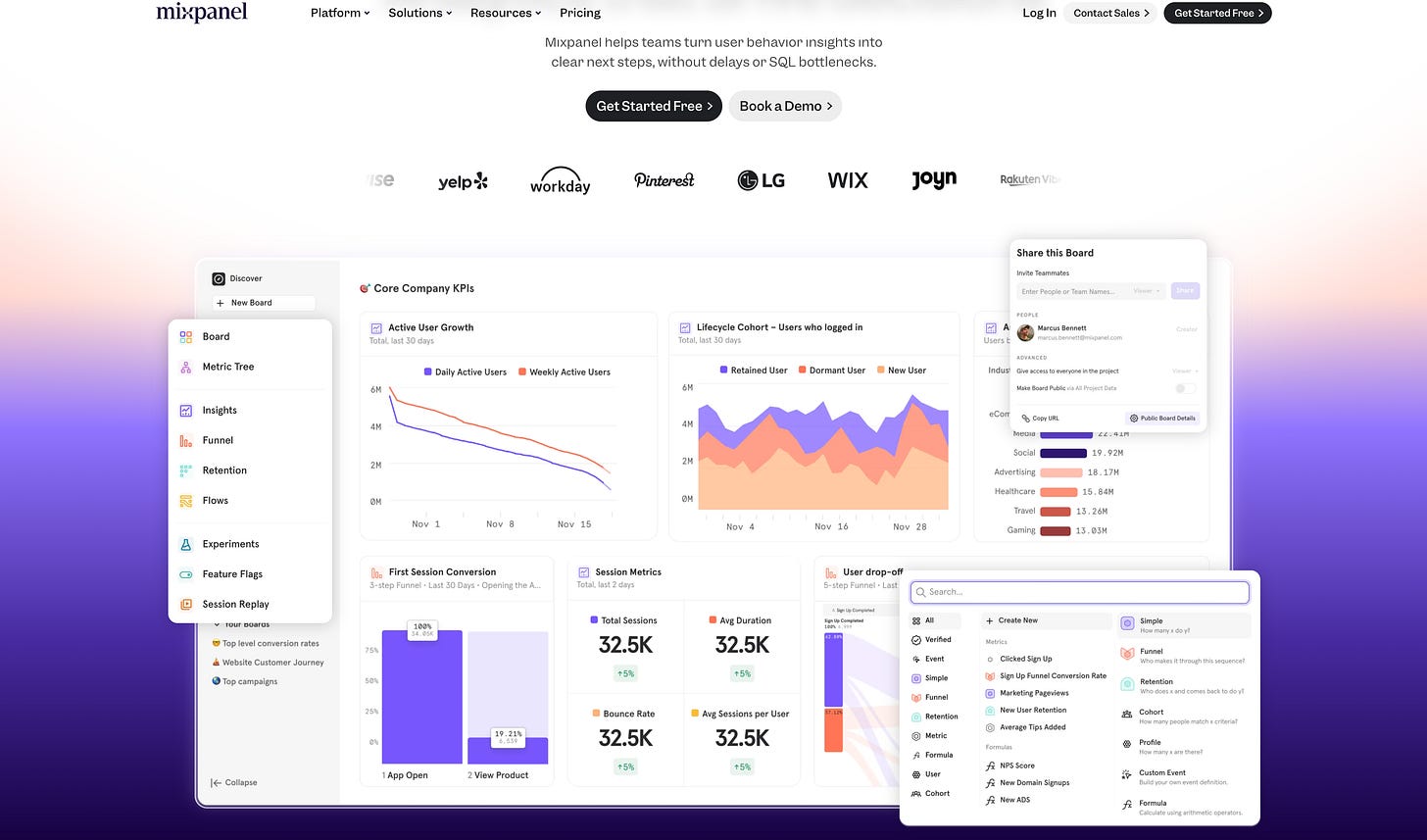Click the Retention grid icon
The image size is (1427, 840).
tap(186, 470)
